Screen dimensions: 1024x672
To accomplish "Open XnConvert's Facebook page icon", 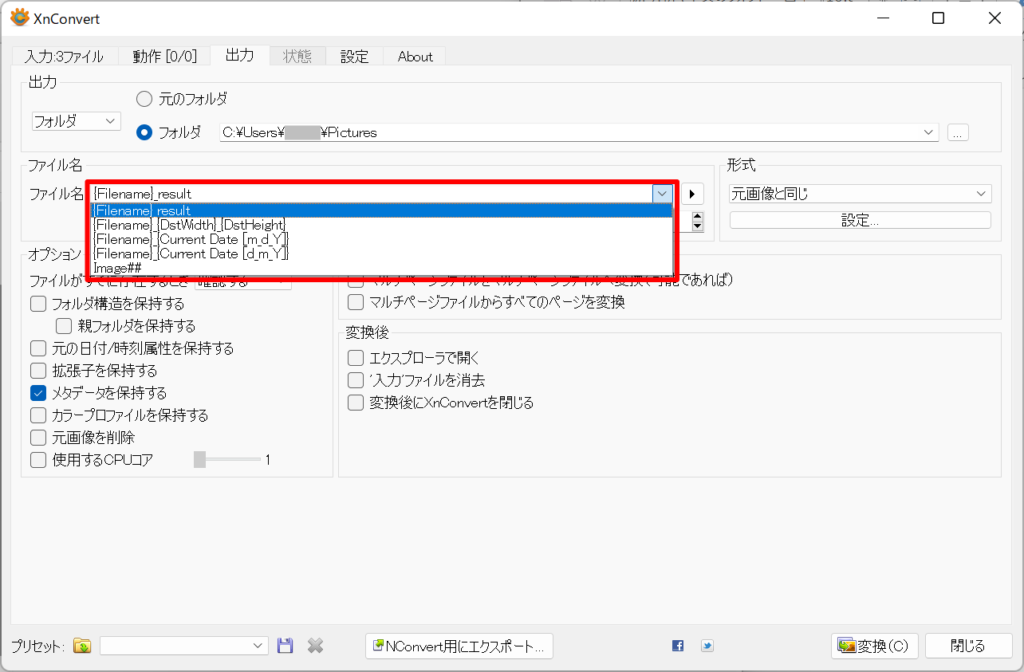I will (x=678, y=645).
